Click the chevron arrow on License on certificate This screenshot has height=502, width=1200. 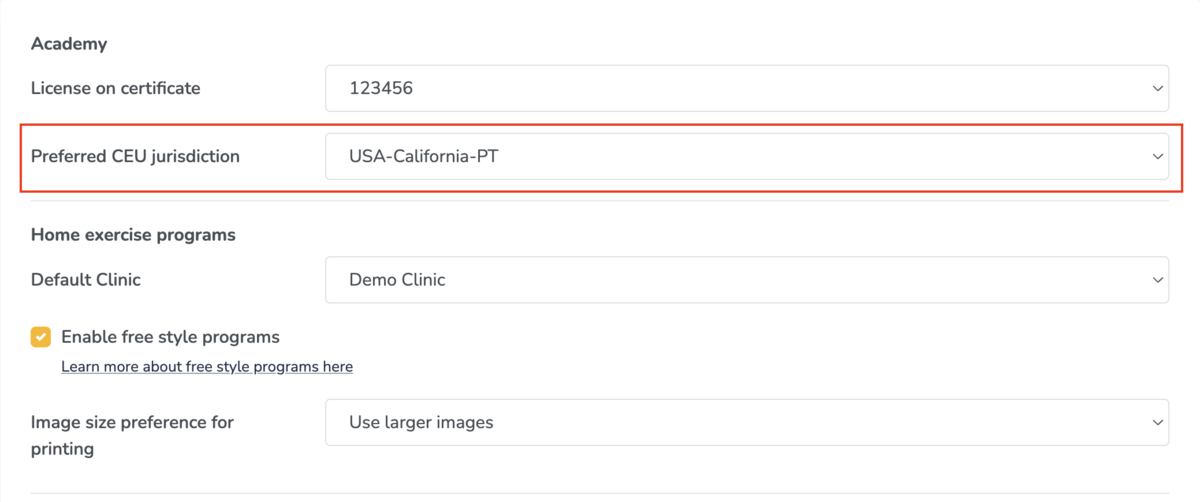[1157, 89]
